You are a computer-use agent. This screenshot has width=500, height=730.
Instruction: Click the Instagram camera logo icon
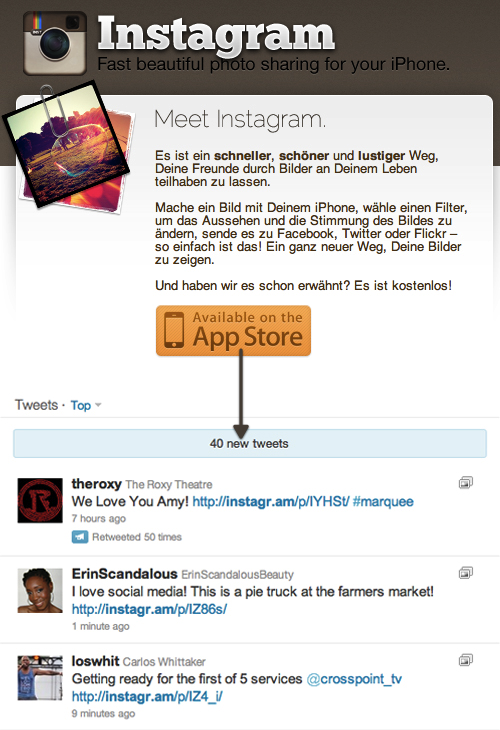pyautogui.click(x=55, y=43)
